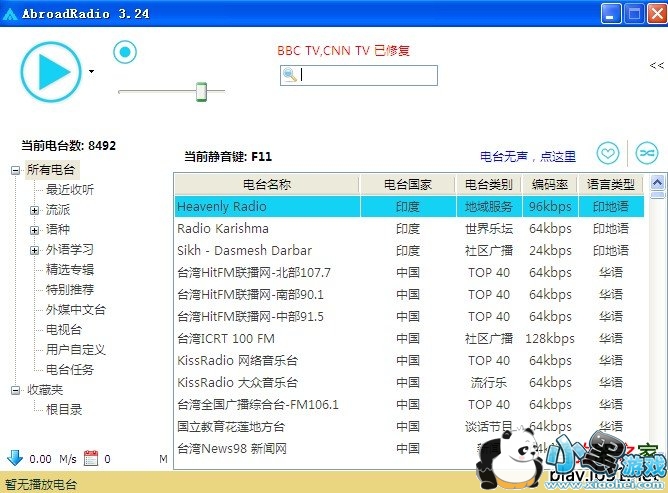This screenshot has width=668, height=493.
Task: Click the BBC TV,CNN TV 已修复 notice
Action: (x=343, y=51)
